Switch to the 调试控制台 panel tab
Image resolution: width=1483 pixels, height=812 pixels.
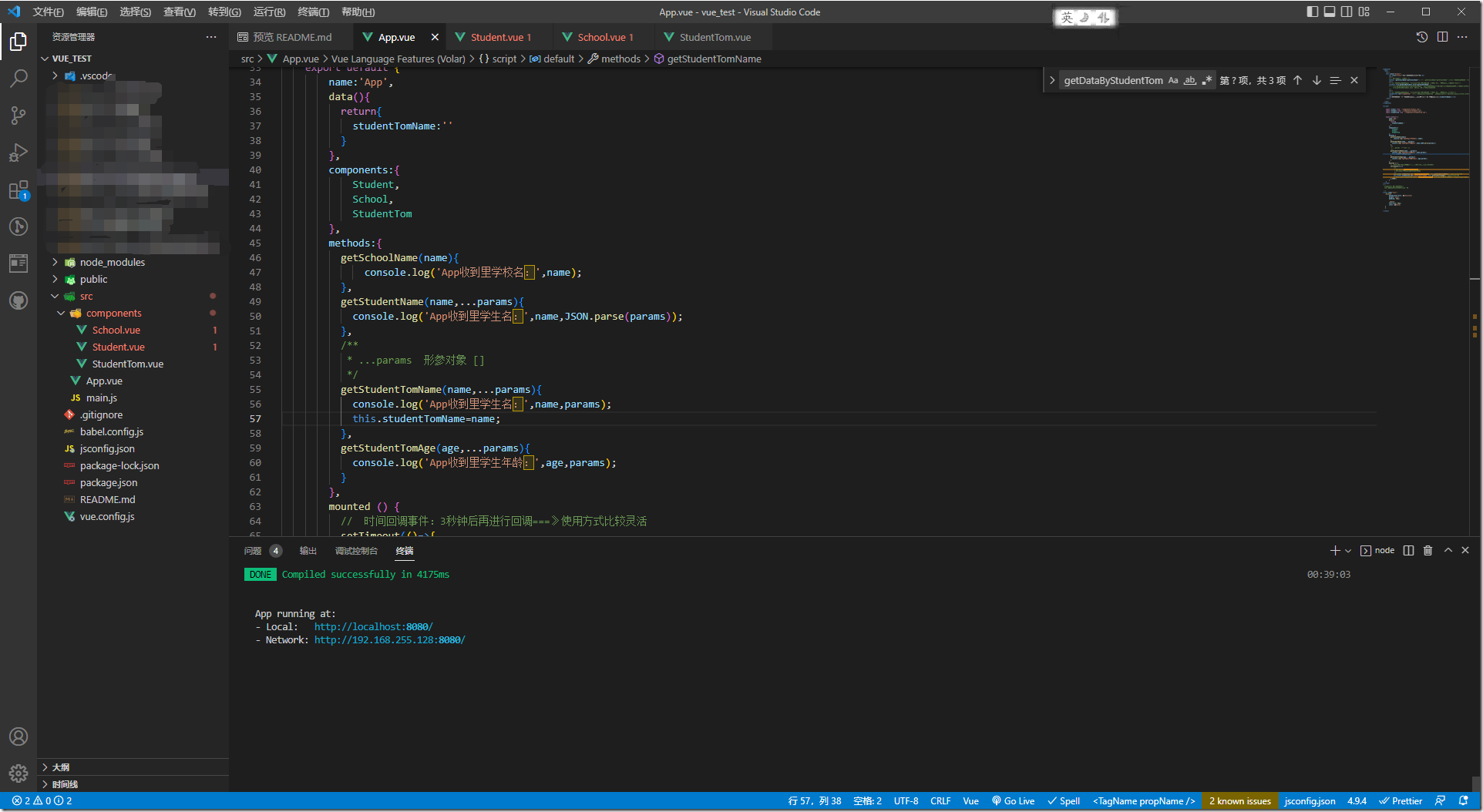356,550
